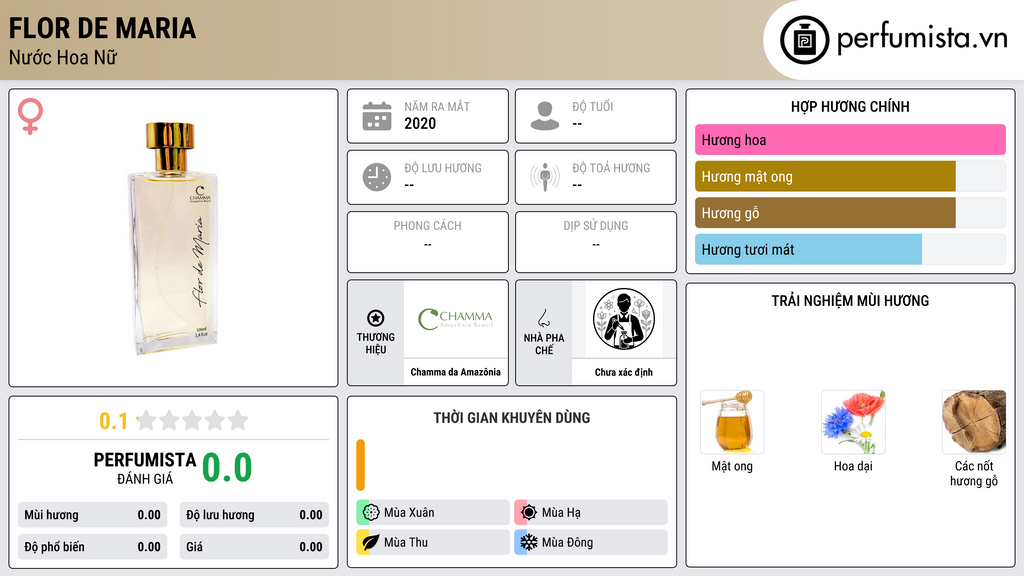
Task: Click the pink Hương hoa accord bar
Action: (x=850, y=140)
